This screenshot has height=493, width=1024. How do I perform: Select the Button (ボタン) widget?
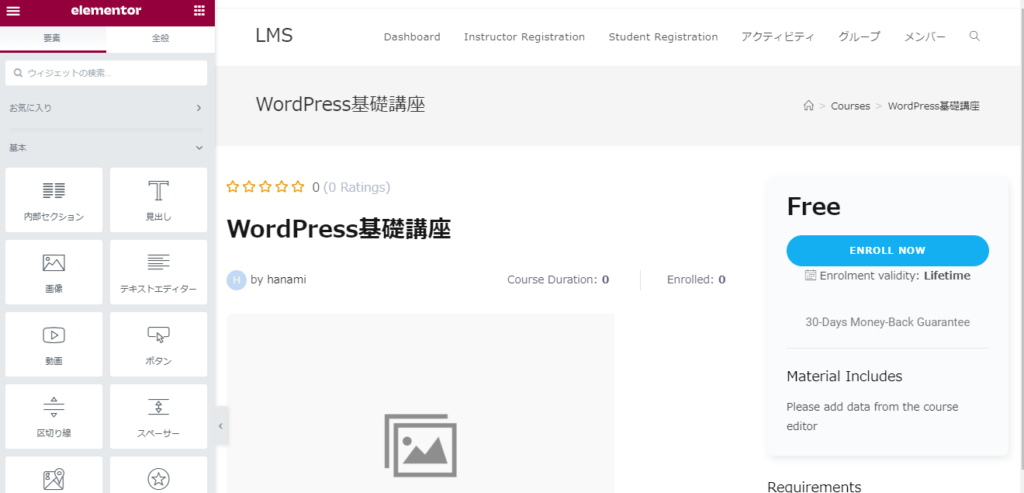pyautogui.click(x=158, y=344)
